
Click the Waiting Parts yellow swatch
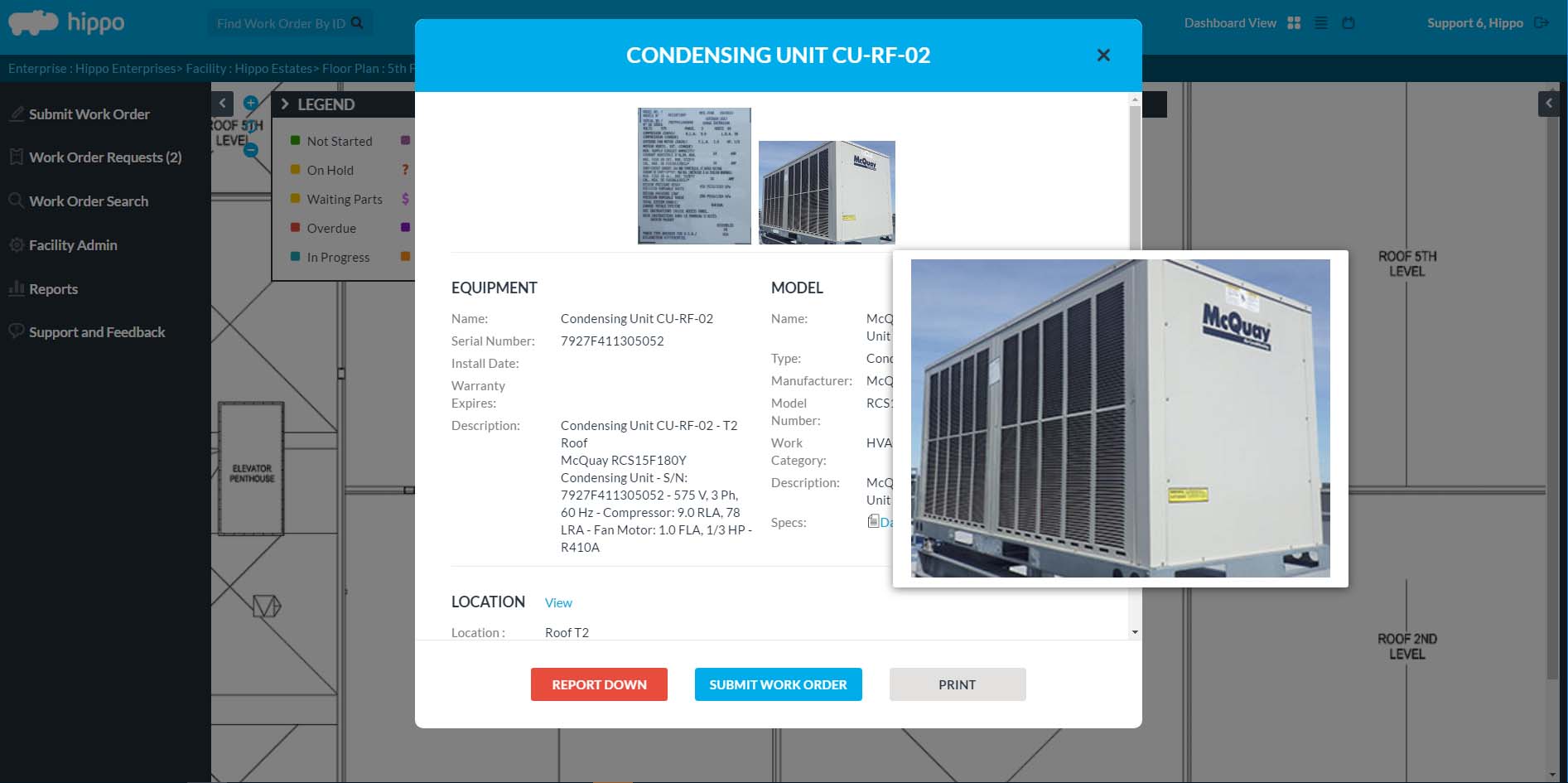pos(295,199)
